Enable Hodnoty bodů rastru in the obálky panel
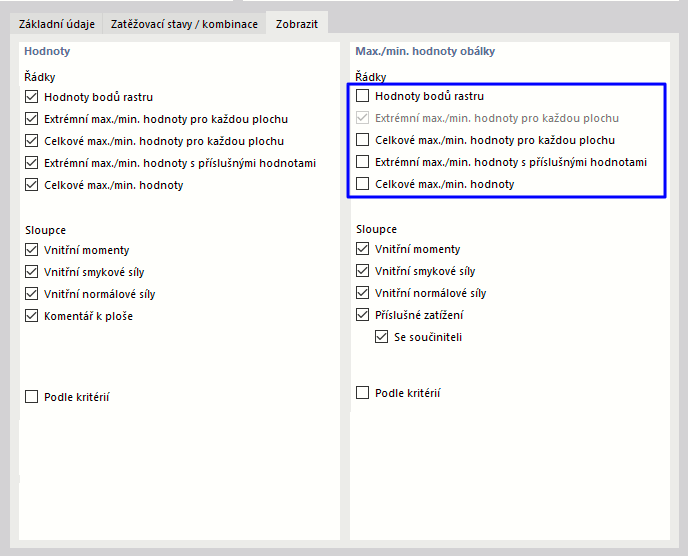 click(363, 96)
